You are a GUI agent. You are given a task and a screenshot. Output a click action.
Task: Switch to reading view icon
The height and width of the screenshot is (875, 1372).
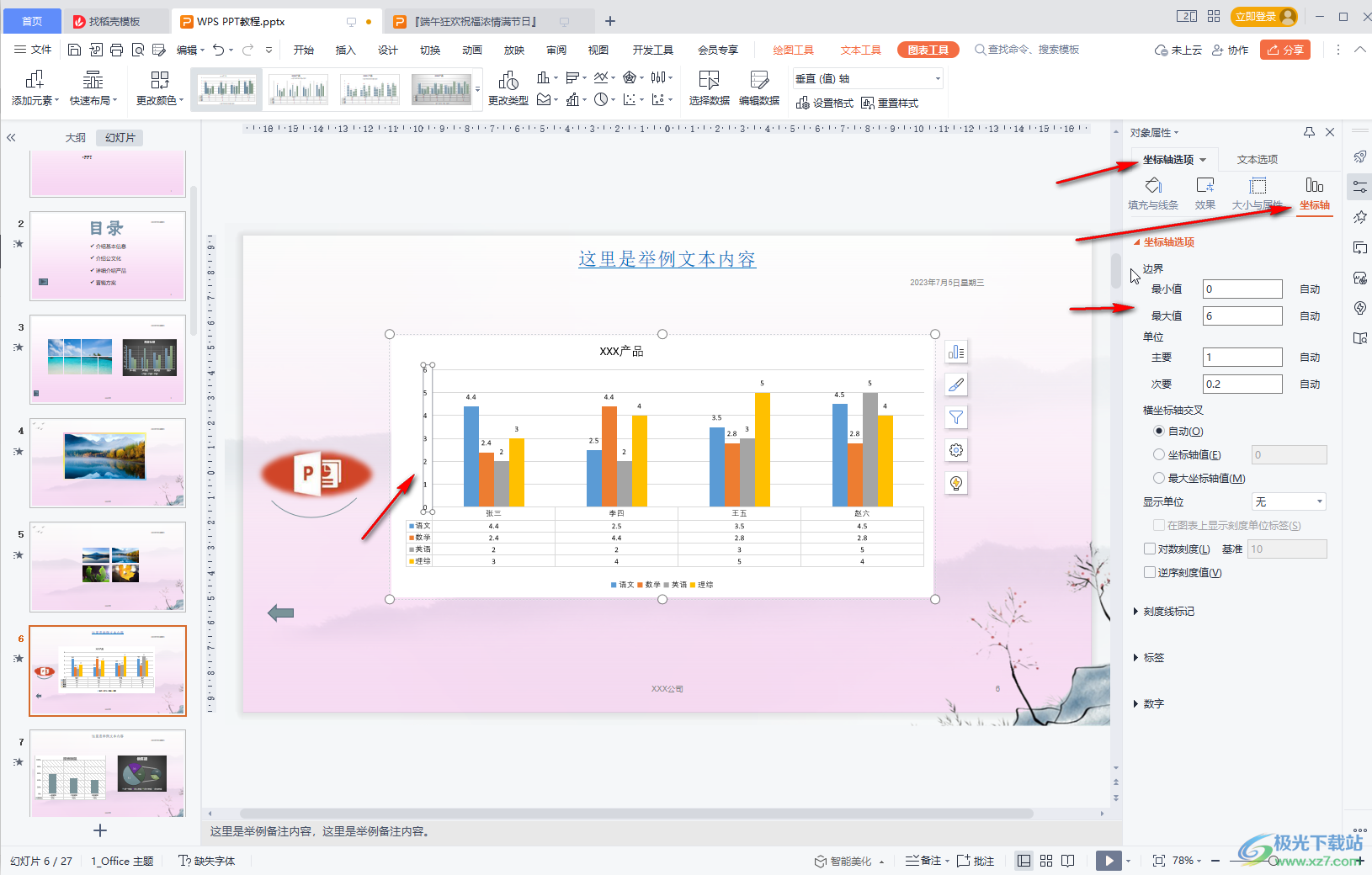[1068, 860]
